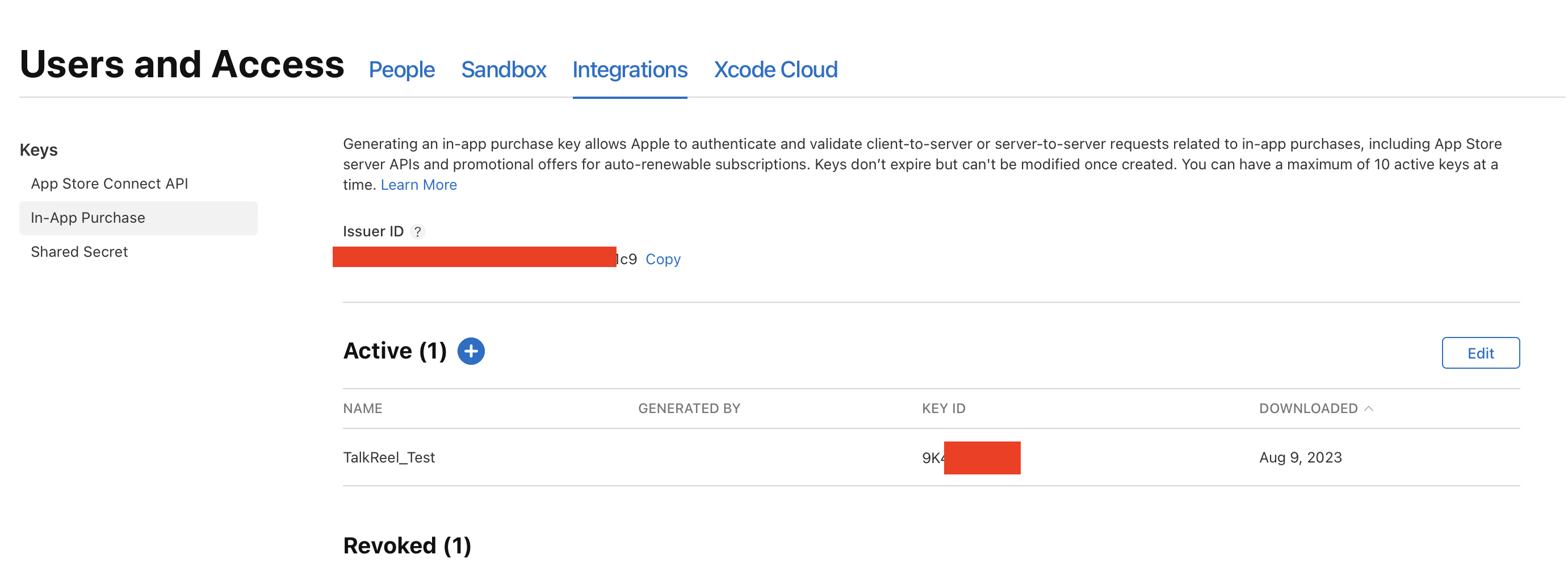
Task: Go to the Xcode Cloud tab
Action: [x=775, y=69]
